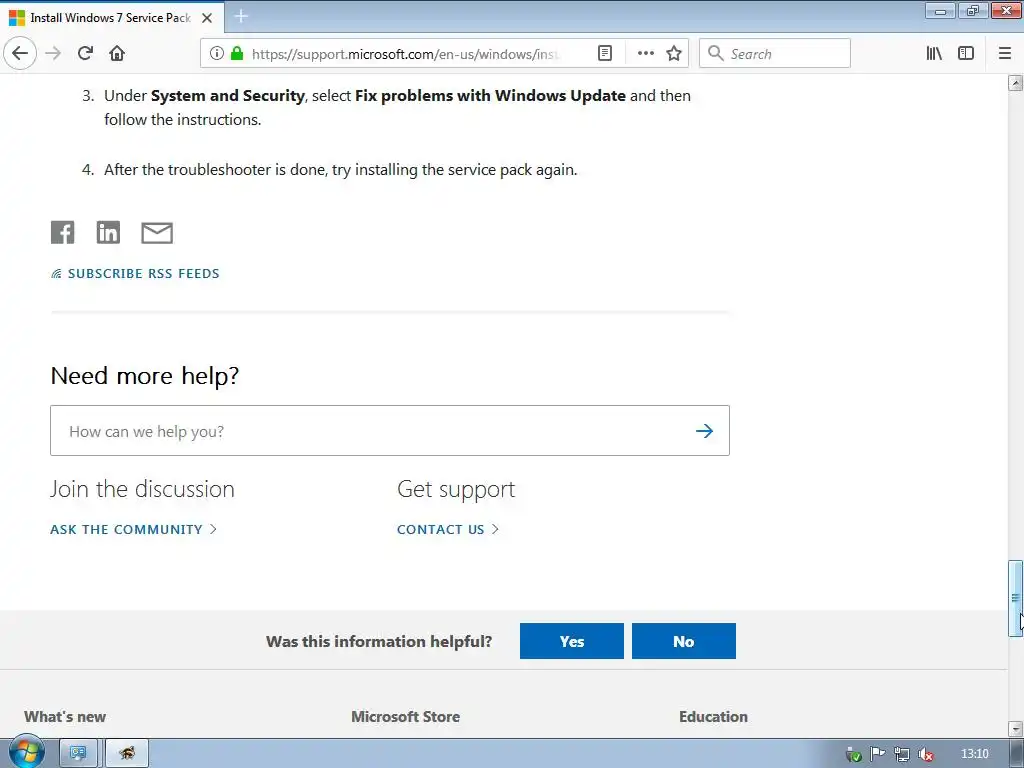Show the Firefox sidebars

point(966,54)
